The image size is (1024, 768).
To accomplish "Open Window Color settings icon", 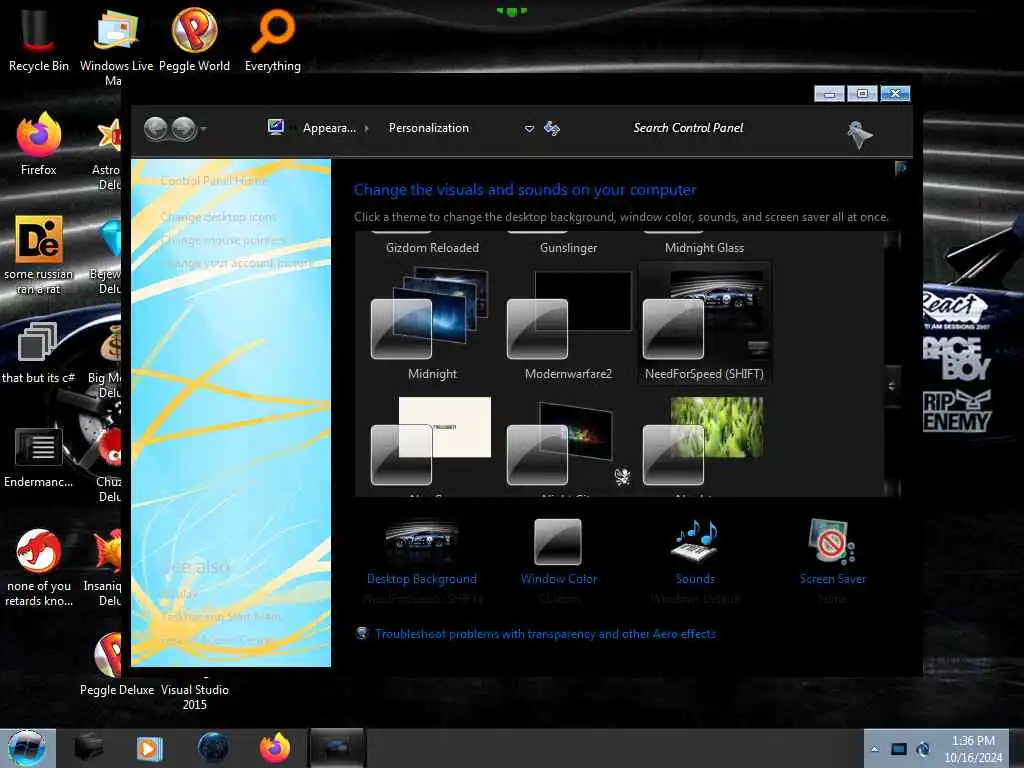I will pos(558,541).
